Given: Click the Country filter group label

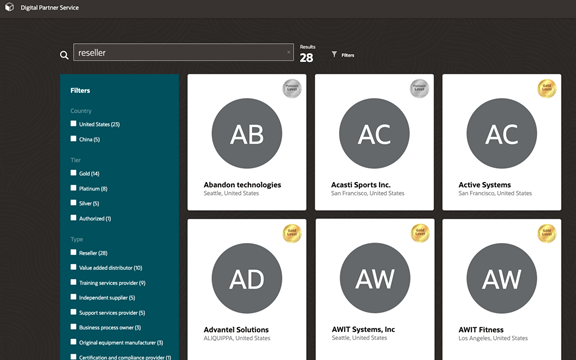Looking at the screenshot, I should (x=81, y=111).
